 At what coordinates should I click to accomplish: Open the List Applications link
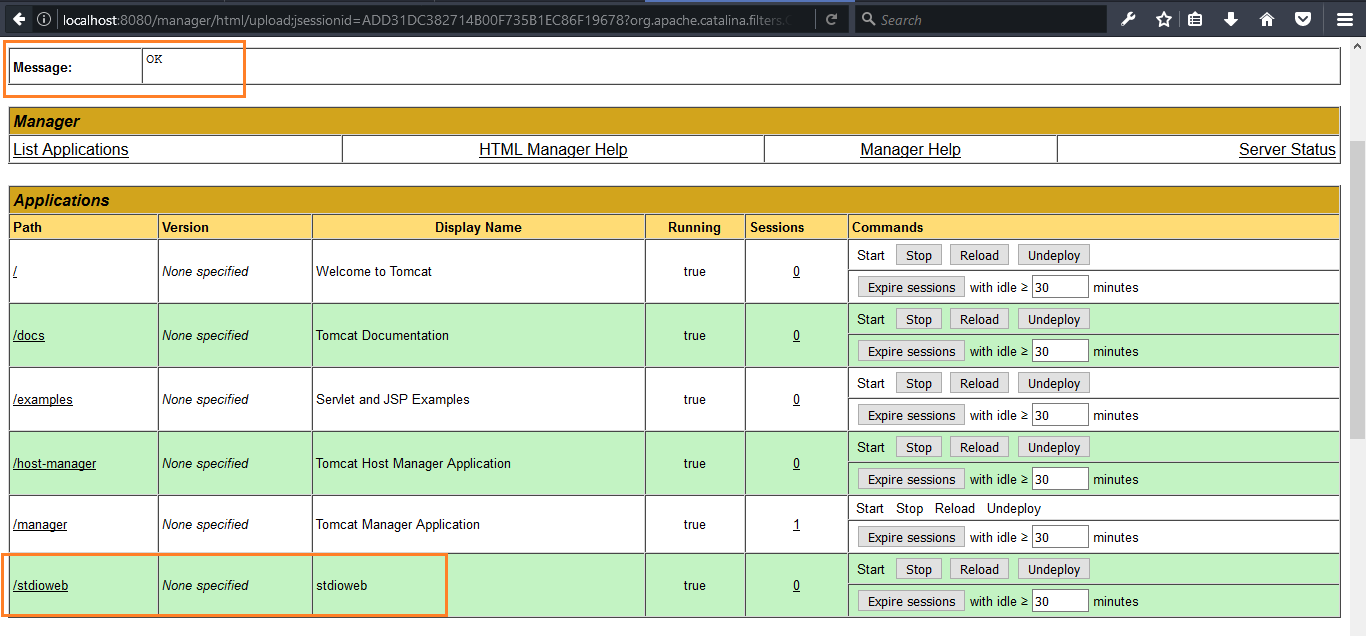[71, 149]
